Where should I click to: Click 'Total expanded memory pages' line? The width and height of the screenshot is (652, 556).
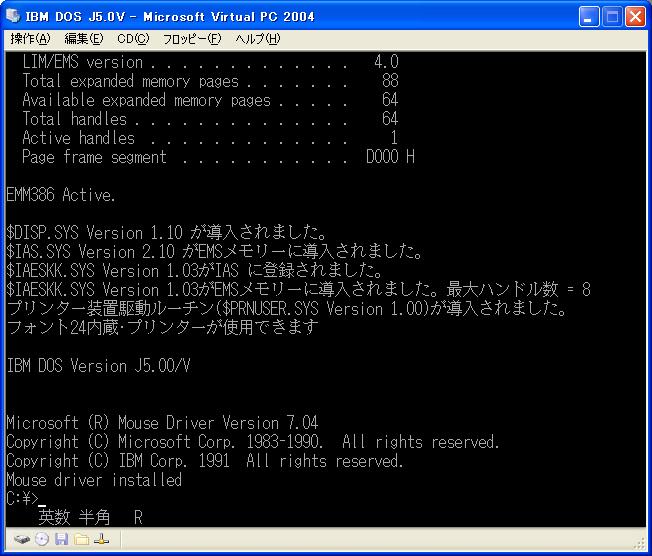click(x=210, y=81)
